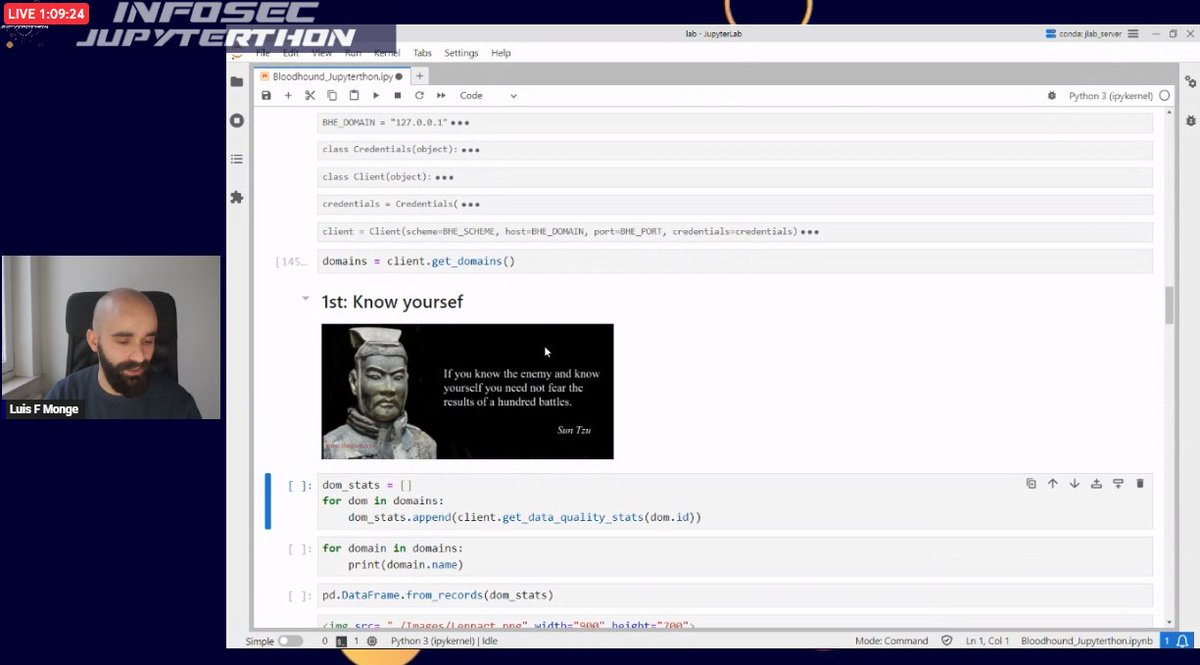Open the Run menu

pyautogui.click(x=353, y=53)
